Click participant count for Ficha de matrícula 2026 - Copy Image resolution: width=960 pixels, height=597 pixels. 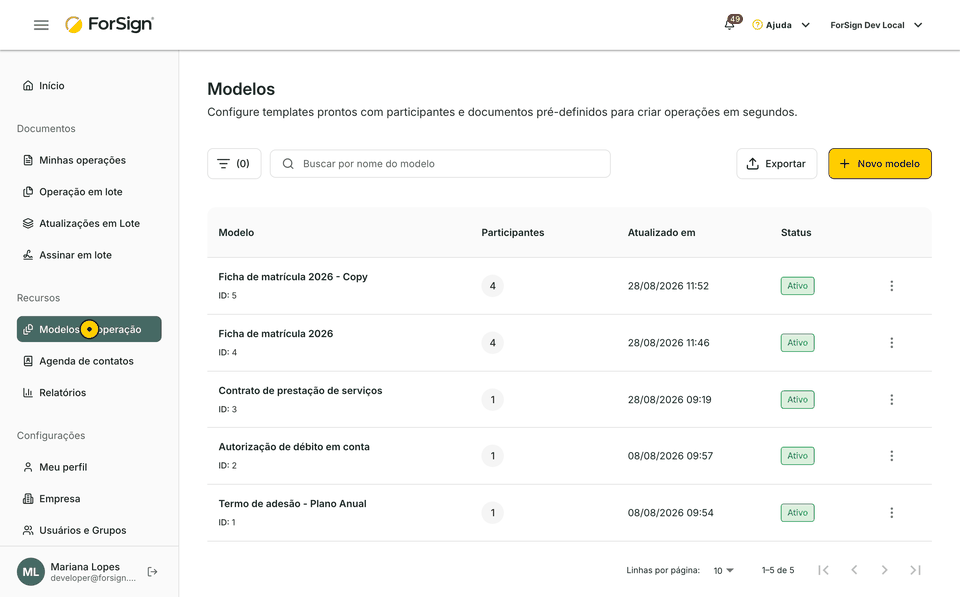[x=492, y=286]
